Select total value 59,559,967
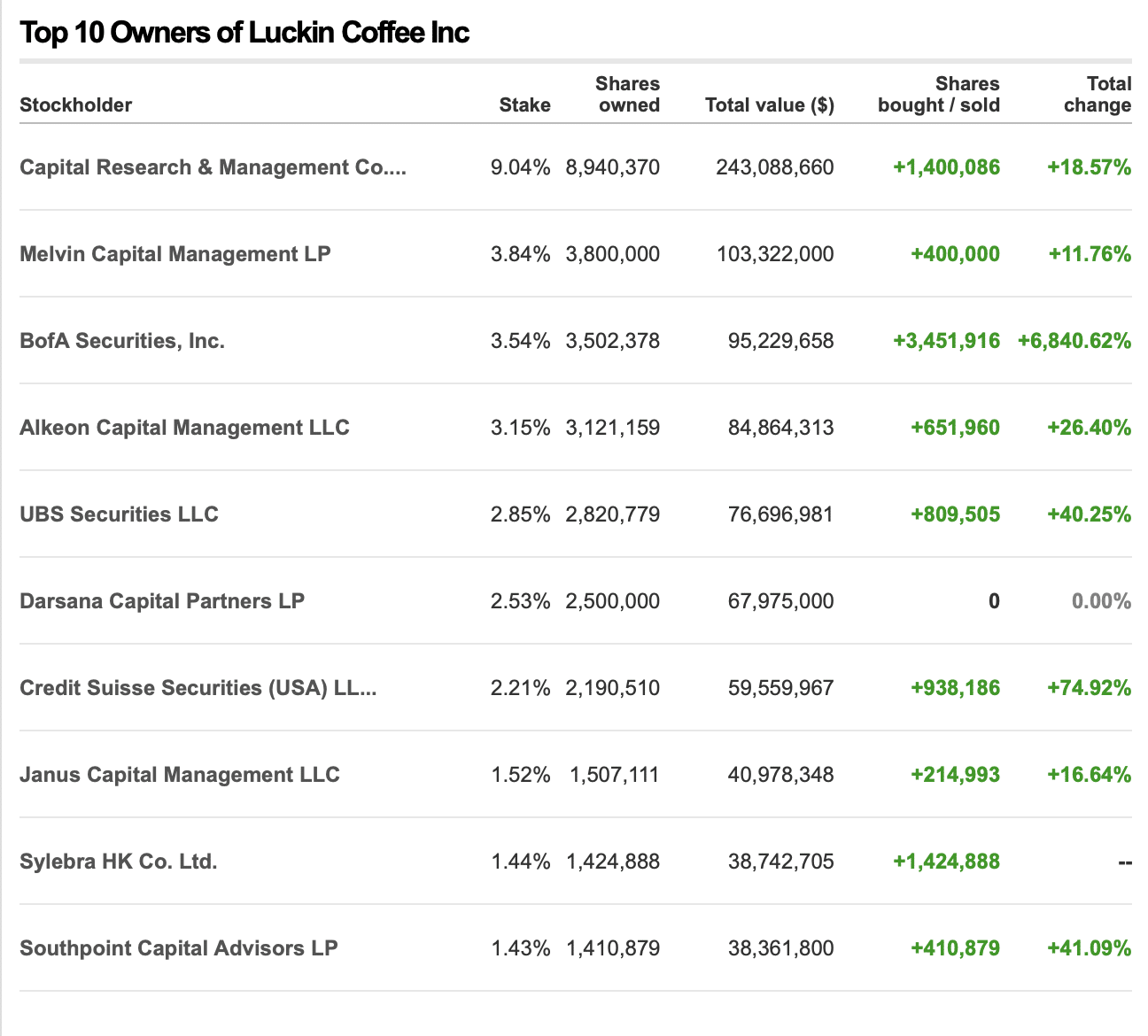 tap(781, 688)
